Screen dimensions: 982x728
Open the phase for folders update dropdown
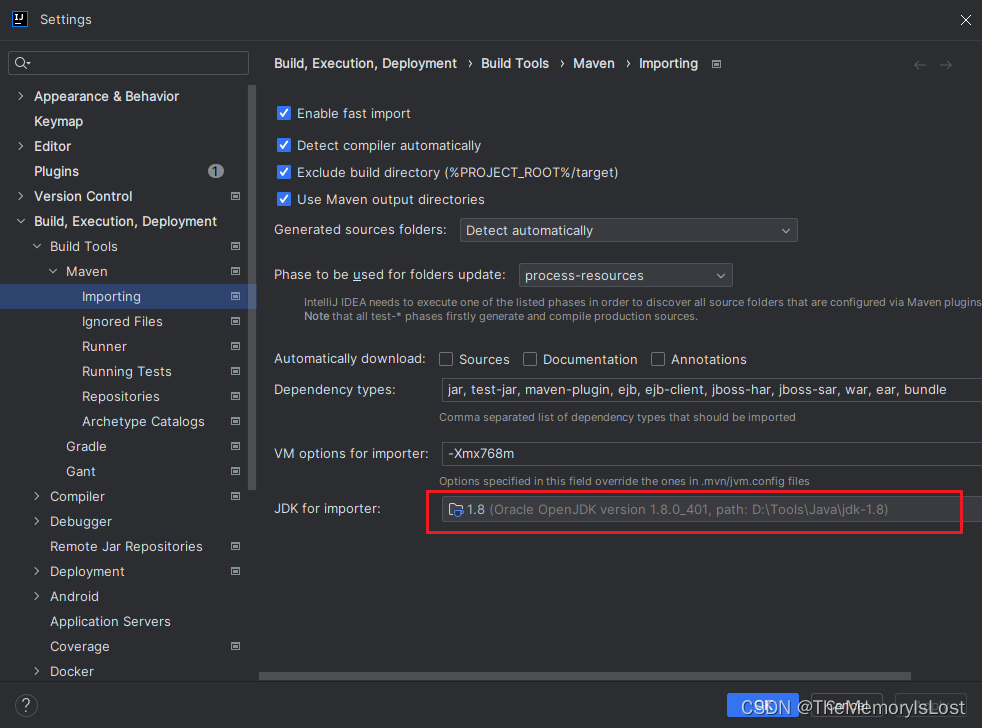pyautogui.click(x=625, y=275)
